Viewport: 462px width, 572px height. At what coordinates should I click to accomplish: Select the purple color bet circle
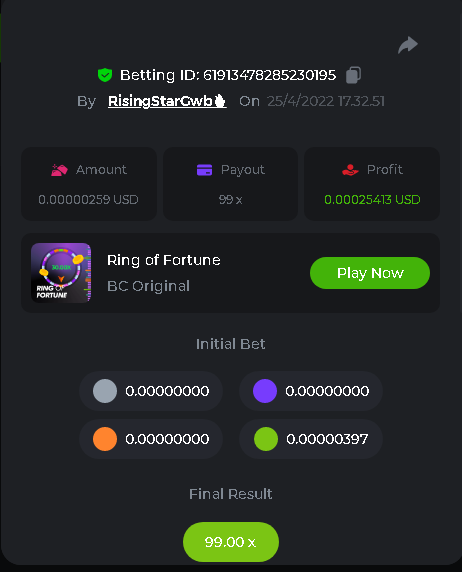coord(265,391)
